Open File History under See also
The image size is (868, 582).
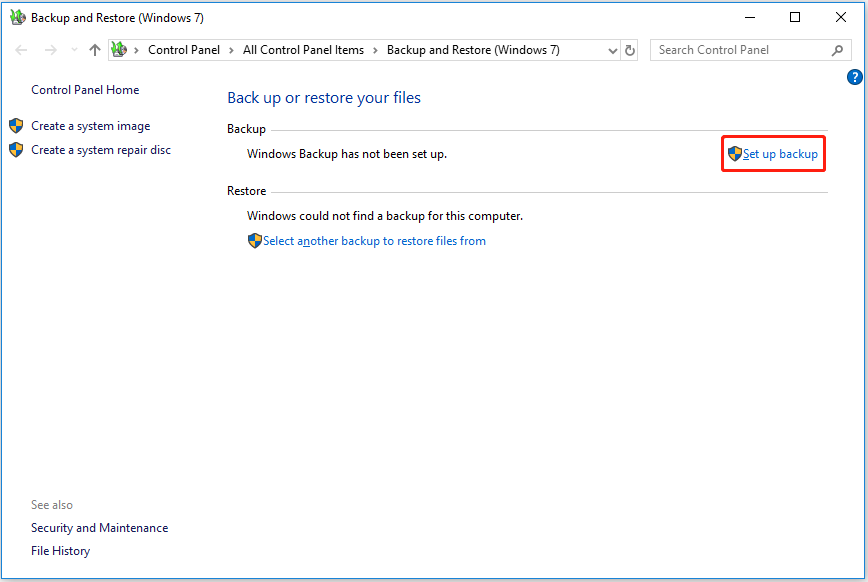pyautogui.click(x=60, y=551)
